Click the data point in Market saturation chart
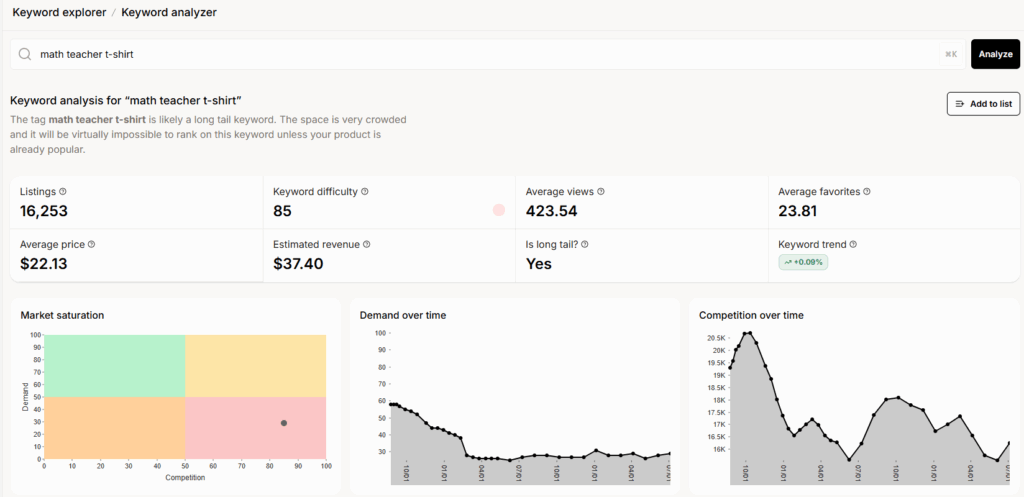Screen dimensions: 1024x497 coord(284,423)
